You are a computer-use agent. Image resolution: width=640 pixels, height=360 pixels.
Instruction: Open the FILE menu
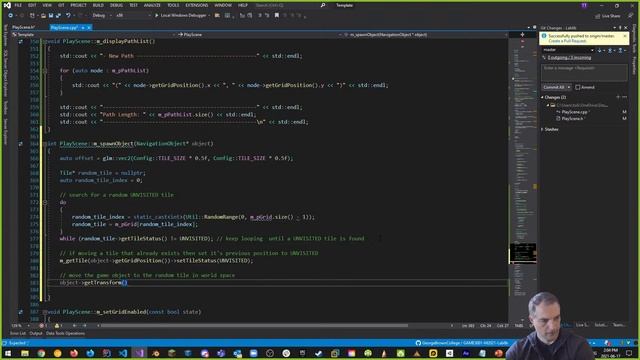click(x=18, y=5)
